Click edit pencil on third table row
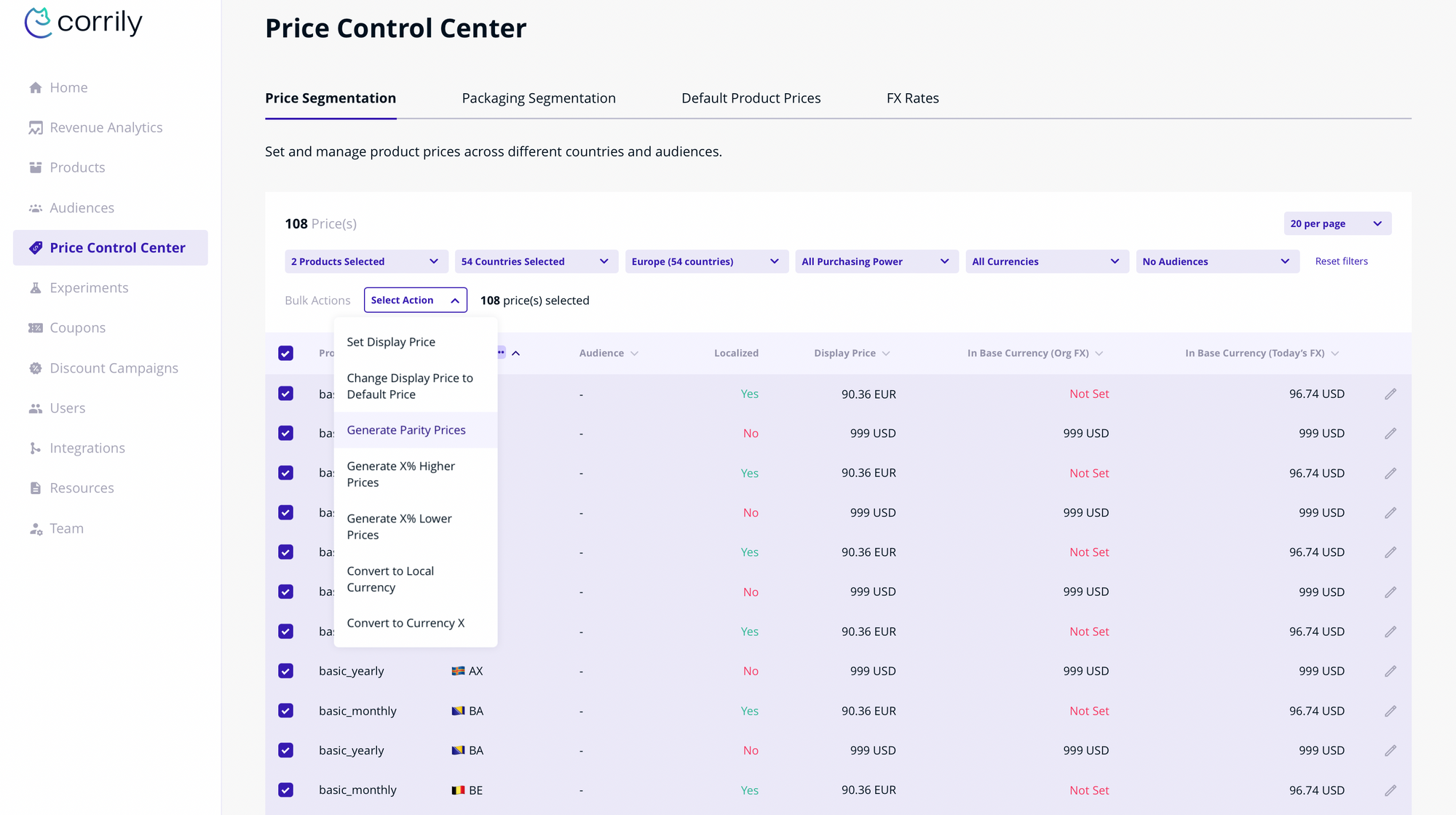1456x815 pixels. click(x=1390, y=473)
